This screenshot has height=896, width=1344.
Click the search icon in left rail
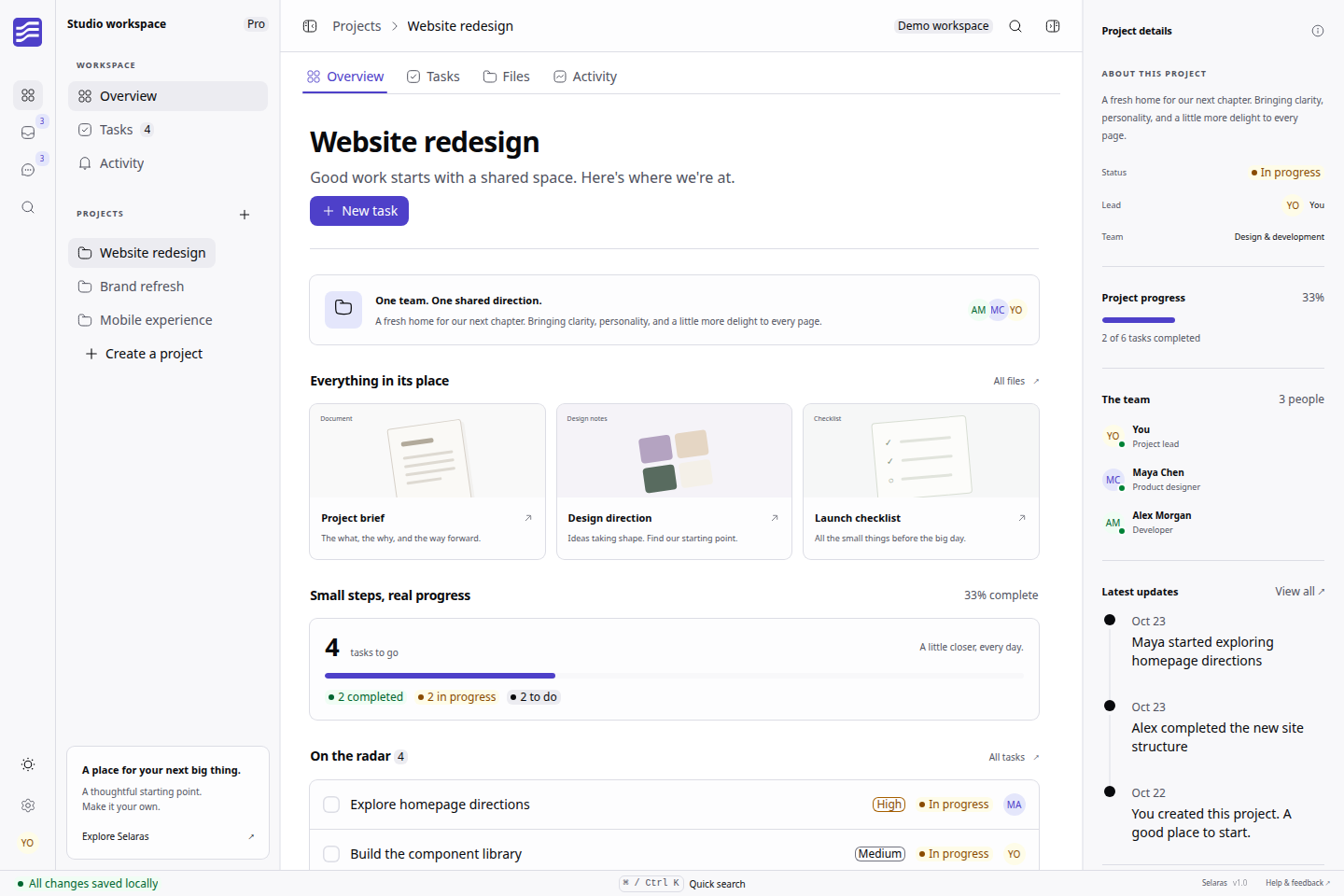click(x=28, y=207)
